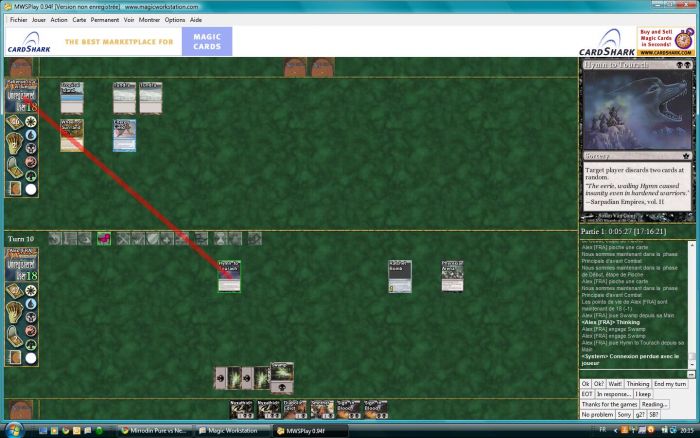
Task: Select the Diabolic Edict card in hand
Action: click(x=295, y=409)
